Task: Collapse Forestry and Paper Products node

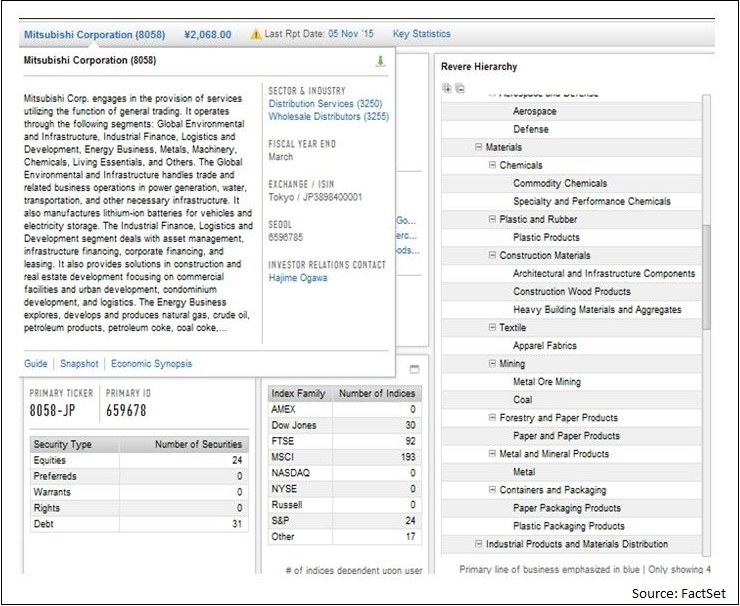Action: [492, 417]
